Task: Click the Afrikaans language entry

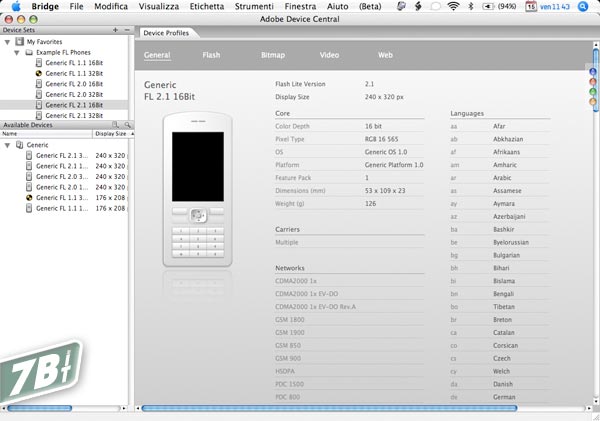Action: (506, 152)
